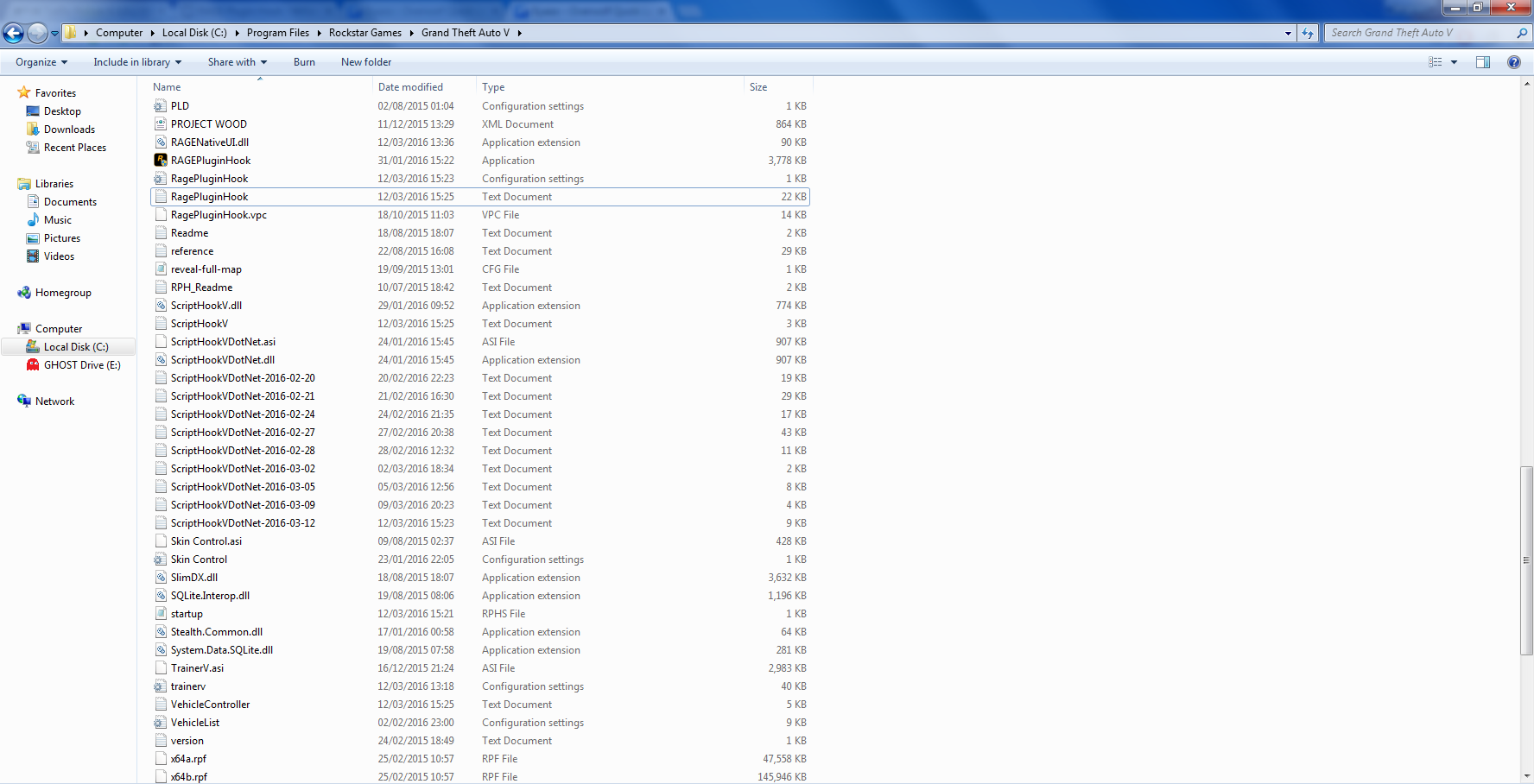Click the scrollbar down arrow
The height and width of the screenshot is (784, 1534).
tap(1526, 776)
